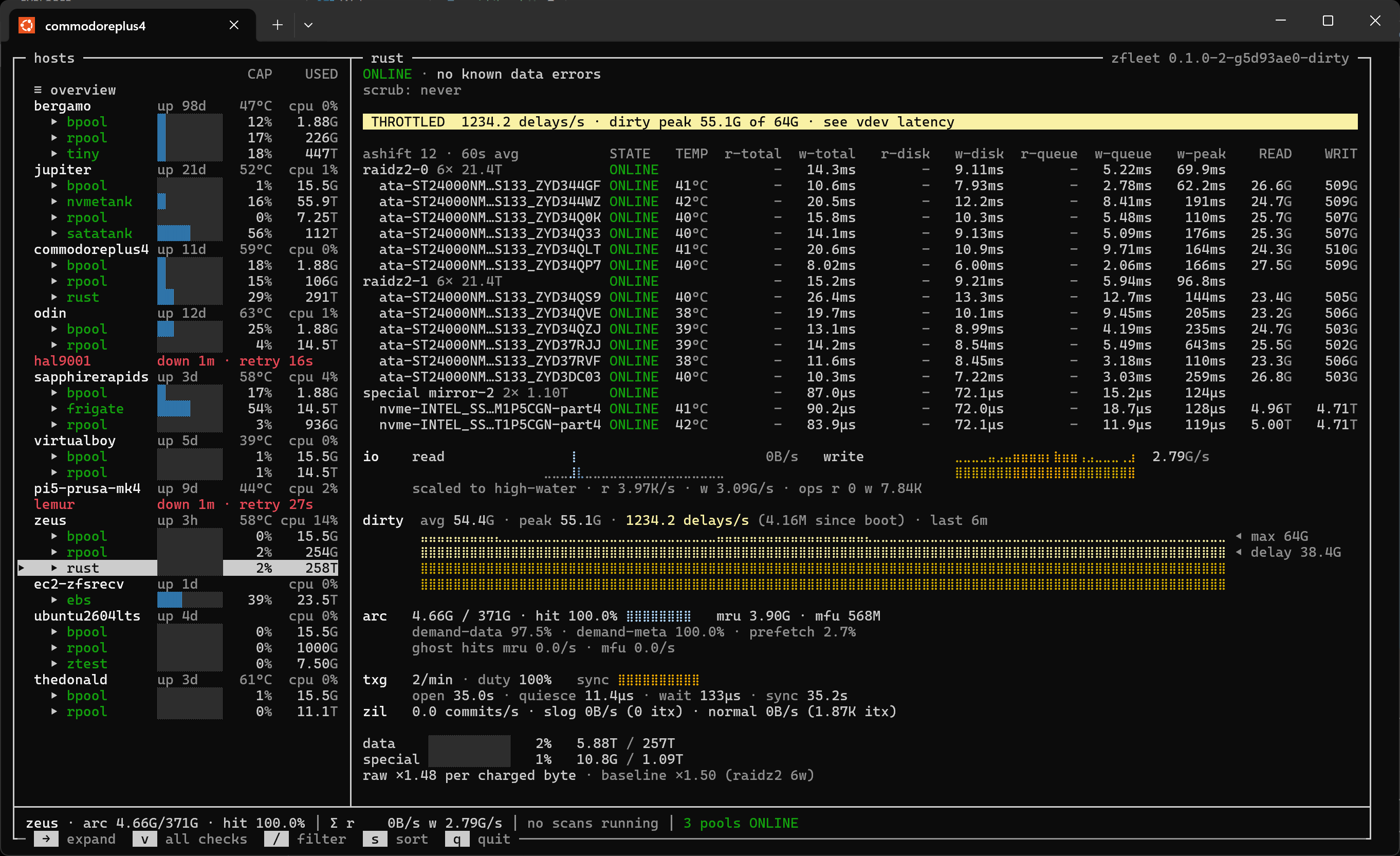The height and width of the screenshot is (856, 1400).
Task: Click the 643ms w-peak value
Action: point(1205,344)
